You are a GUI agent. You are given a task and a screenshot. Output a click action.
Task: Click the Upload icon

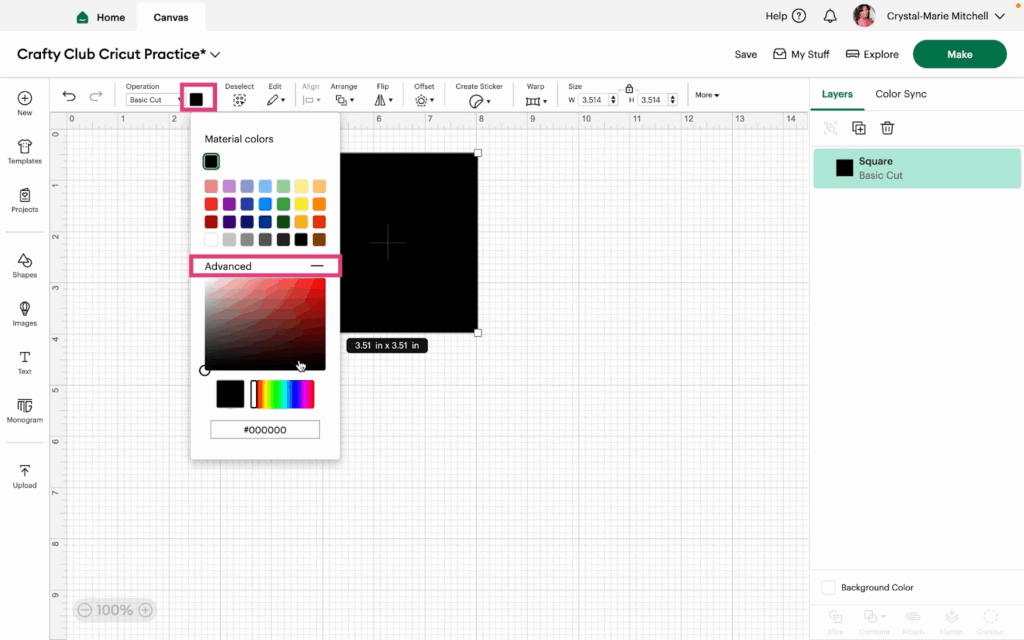pyautogui.click(x=25, y=471)
